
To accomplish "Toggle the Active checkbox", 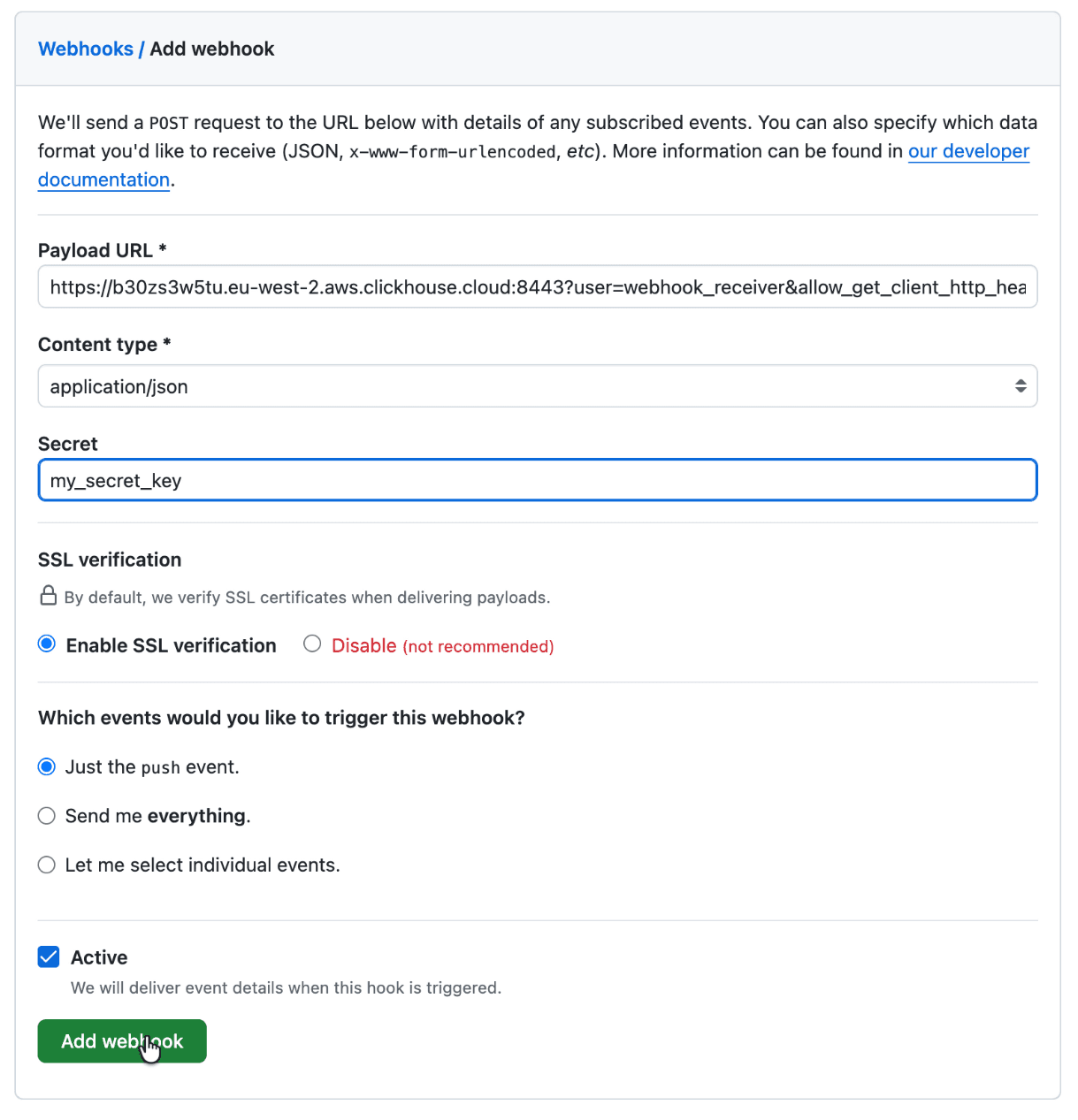I will 49,957.
